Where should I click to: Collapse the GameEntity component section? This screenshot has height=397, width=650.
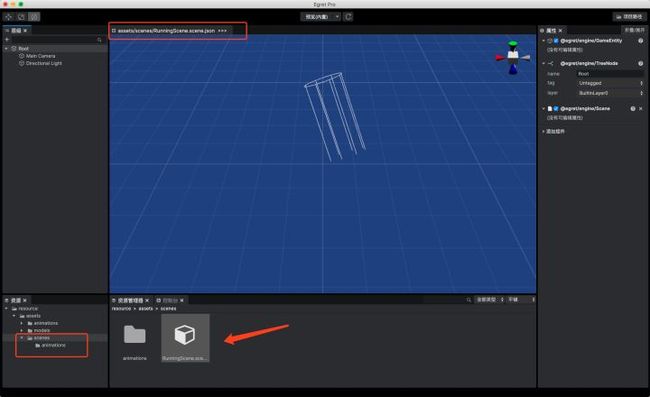pos(543,41)
